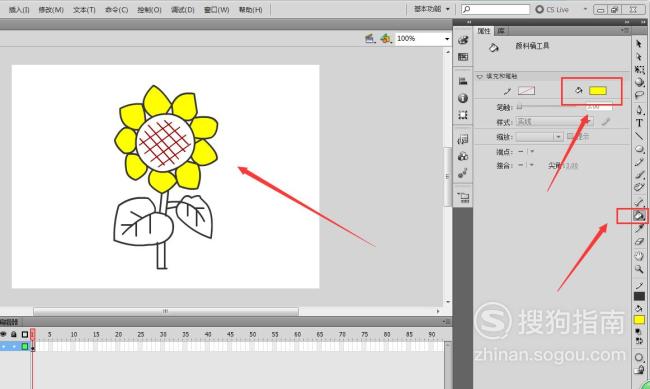The width and height of the screenshot is (650, 389).
Task: Select the Eyedropper tool
Action: point(639,229)
